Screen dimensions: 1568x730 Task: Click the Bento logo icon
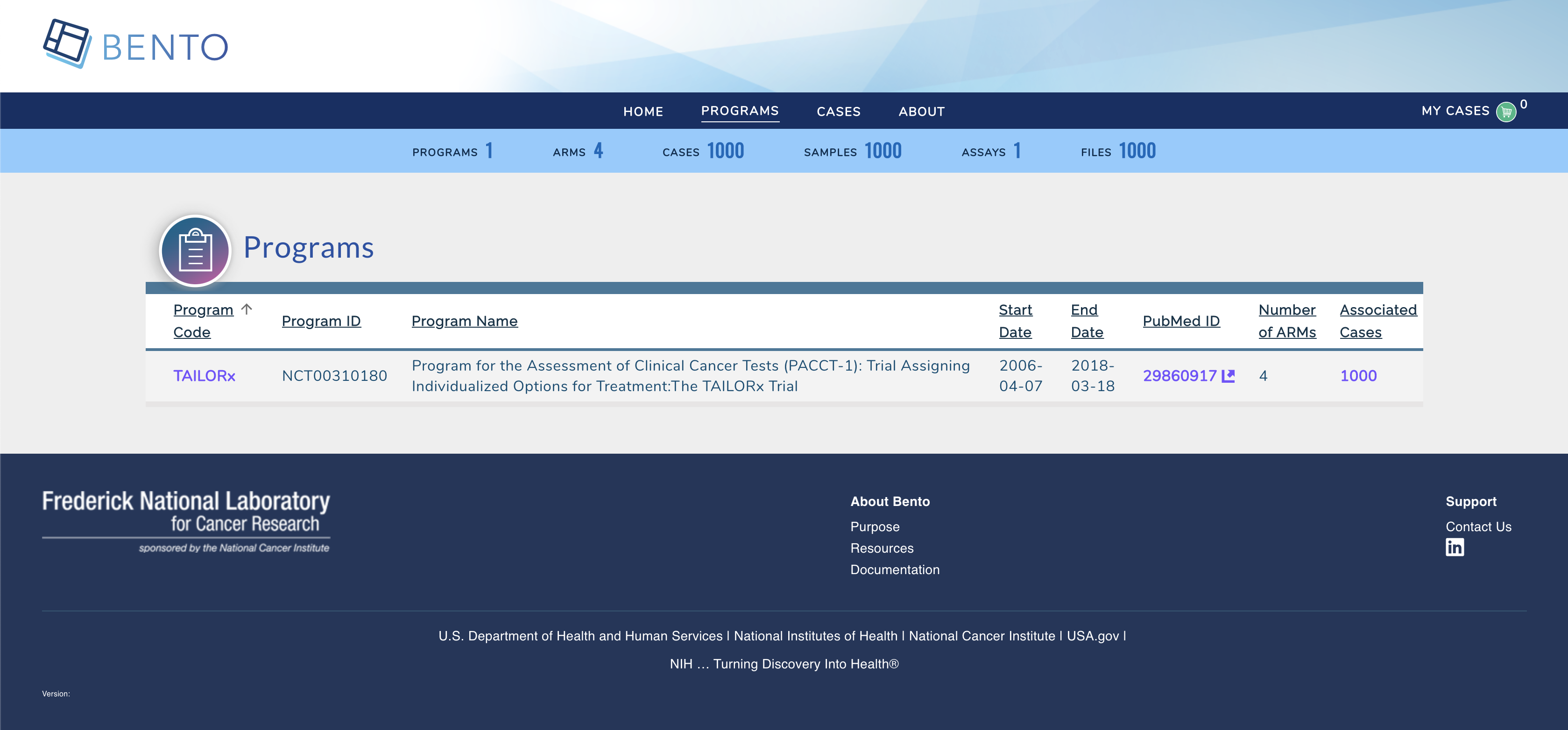click(x=68, y=44)
